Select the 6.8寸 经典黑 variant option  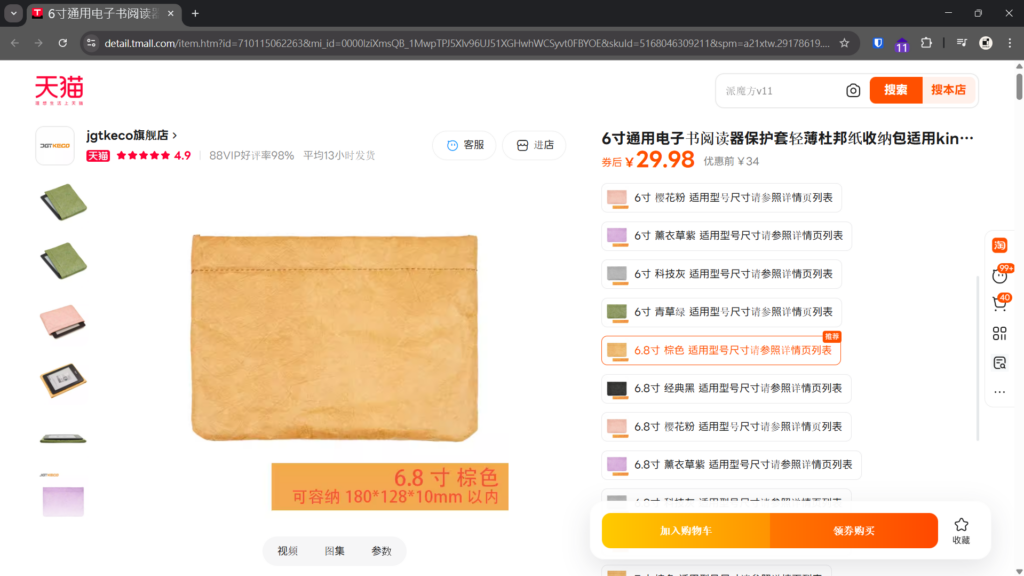[x=725, y=388]
